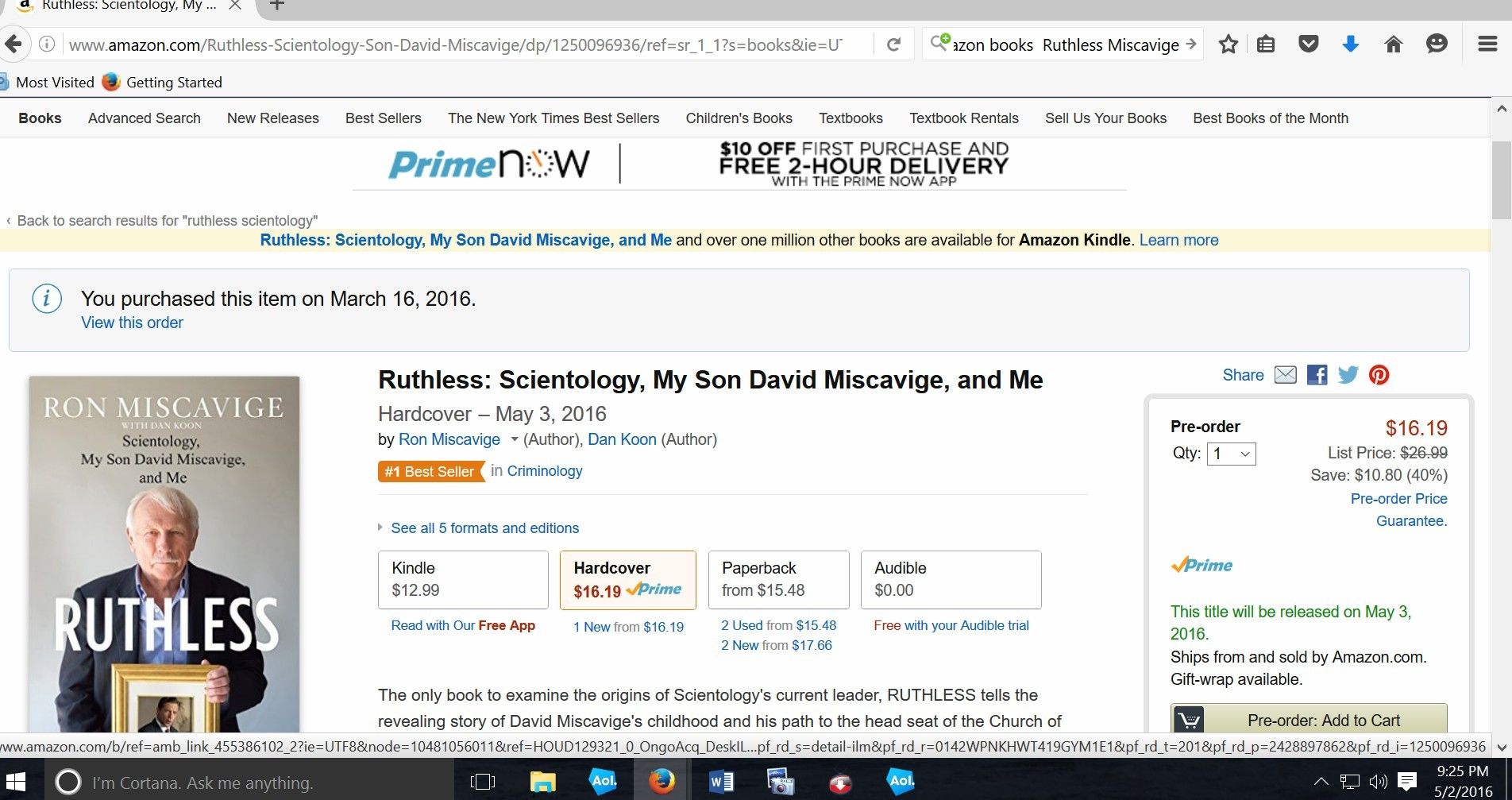This screenshot has width=1512, height=800.
Task: Open the Best Sellers menu item
Action: pyautogui.click(x=383, y=118)
